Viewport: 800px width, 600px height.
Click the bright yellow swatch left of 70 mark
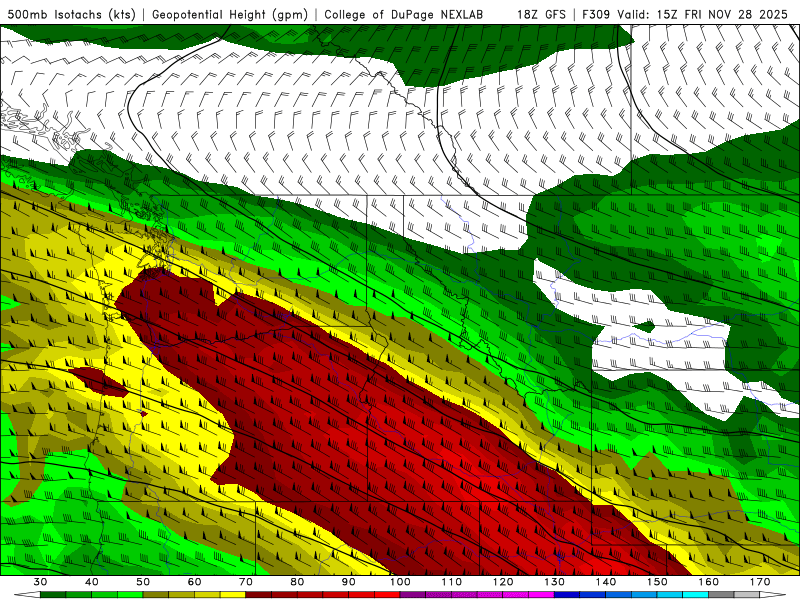[233, 595]
